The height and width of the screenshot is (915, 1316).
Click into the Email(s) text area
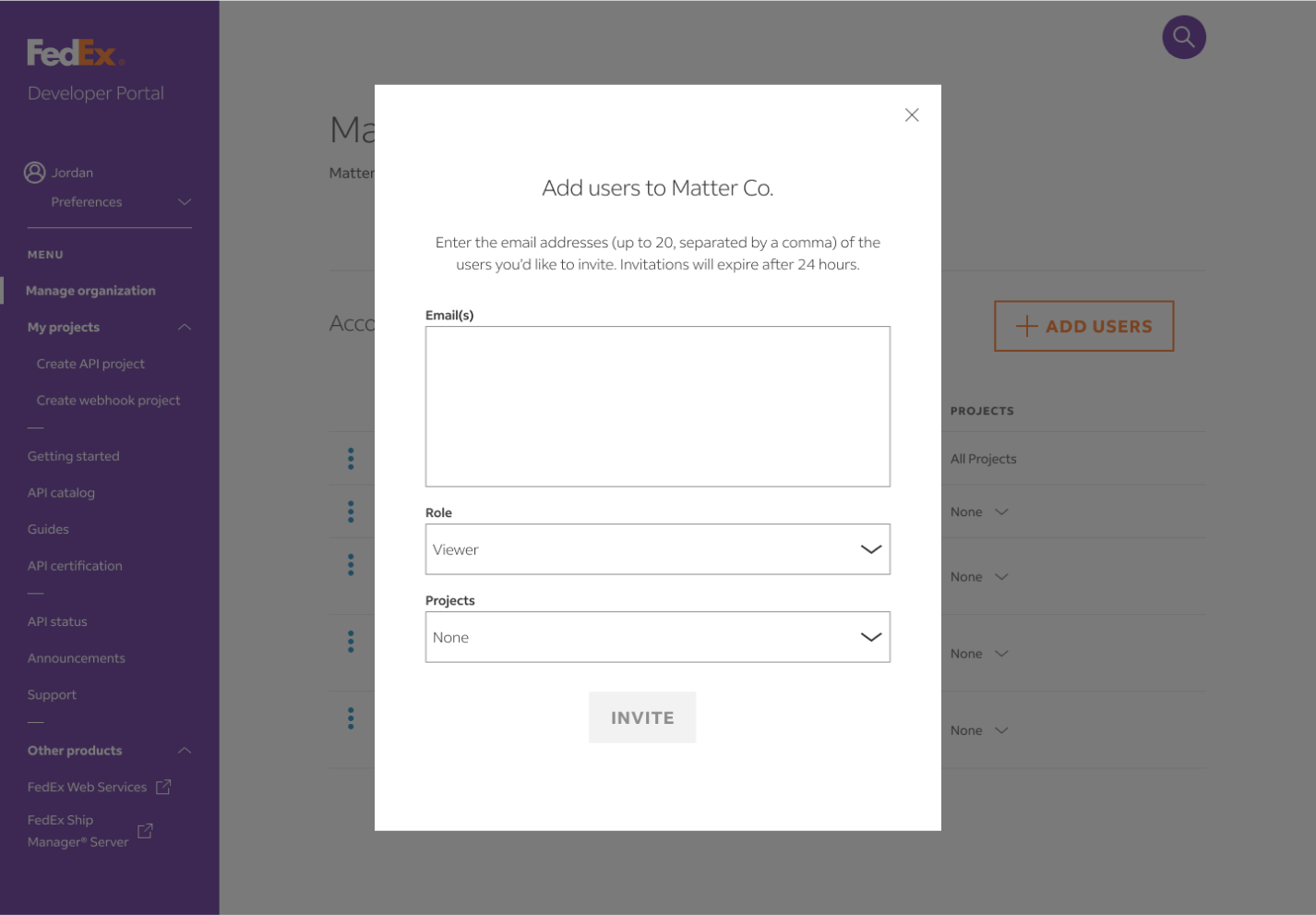pos(657,406)
